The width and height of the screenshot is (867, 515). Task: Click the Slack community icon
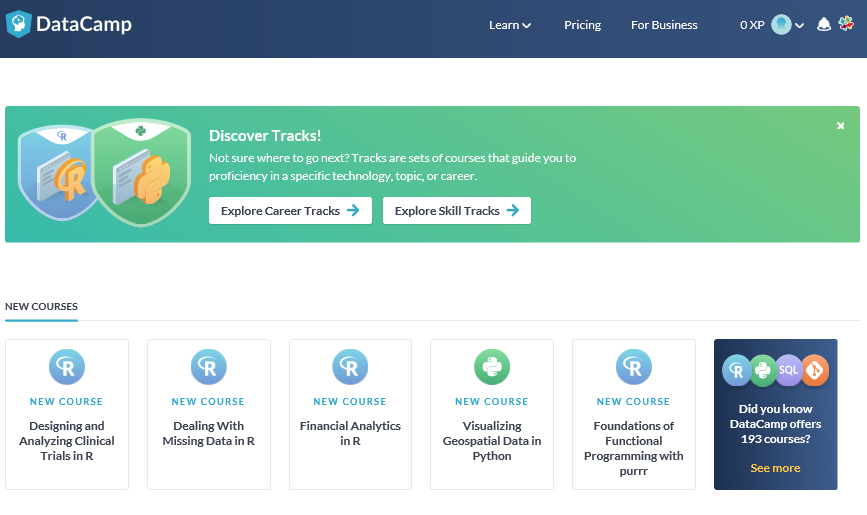click(x=846, y=23)
